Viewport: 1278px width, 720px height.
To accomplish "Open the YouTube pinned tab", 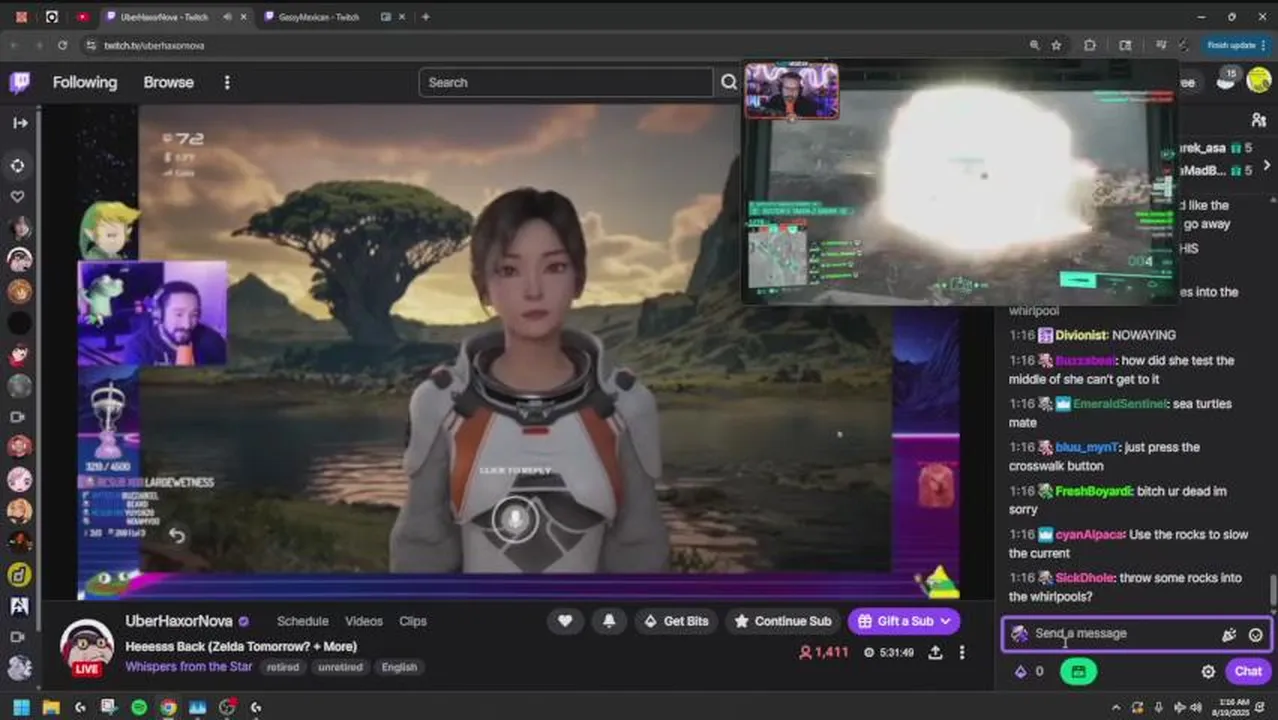I will click(x=82, y=17).
